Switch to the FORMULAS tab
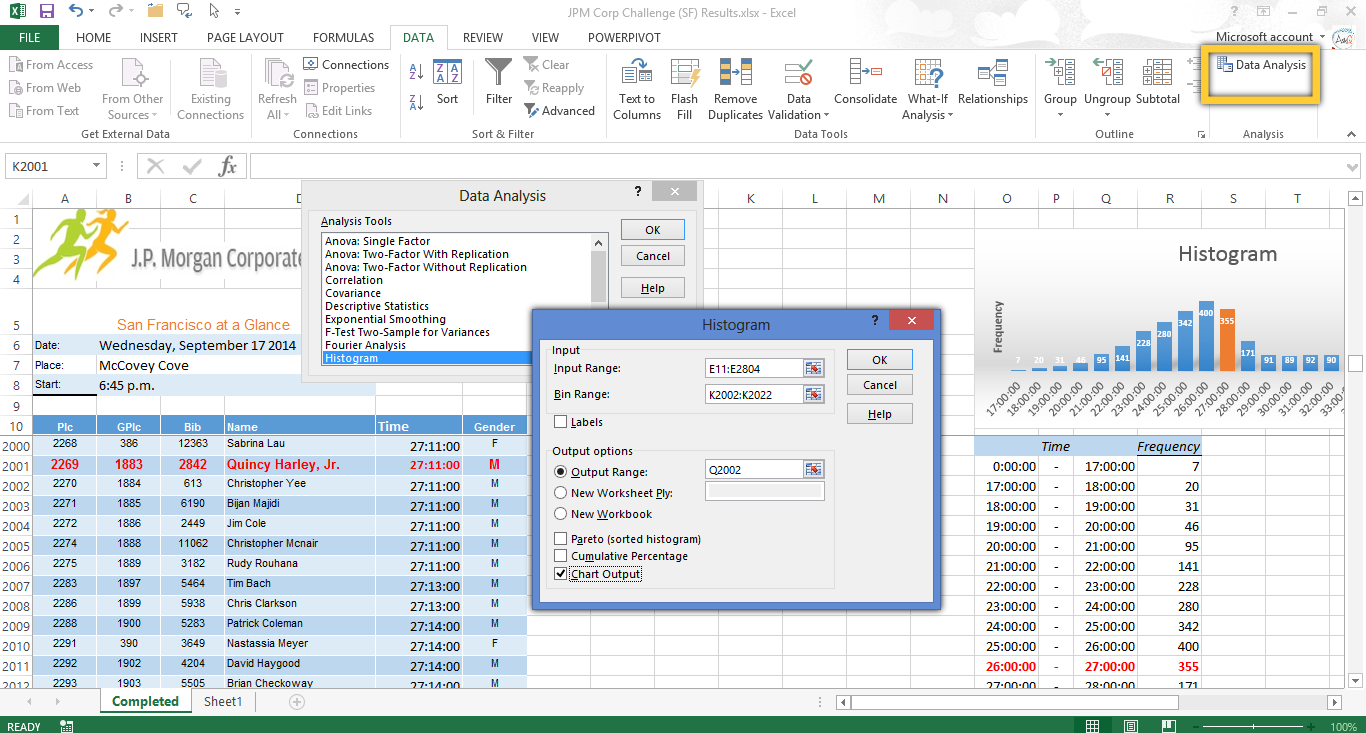1366x733 pixels. pos(343,38)
